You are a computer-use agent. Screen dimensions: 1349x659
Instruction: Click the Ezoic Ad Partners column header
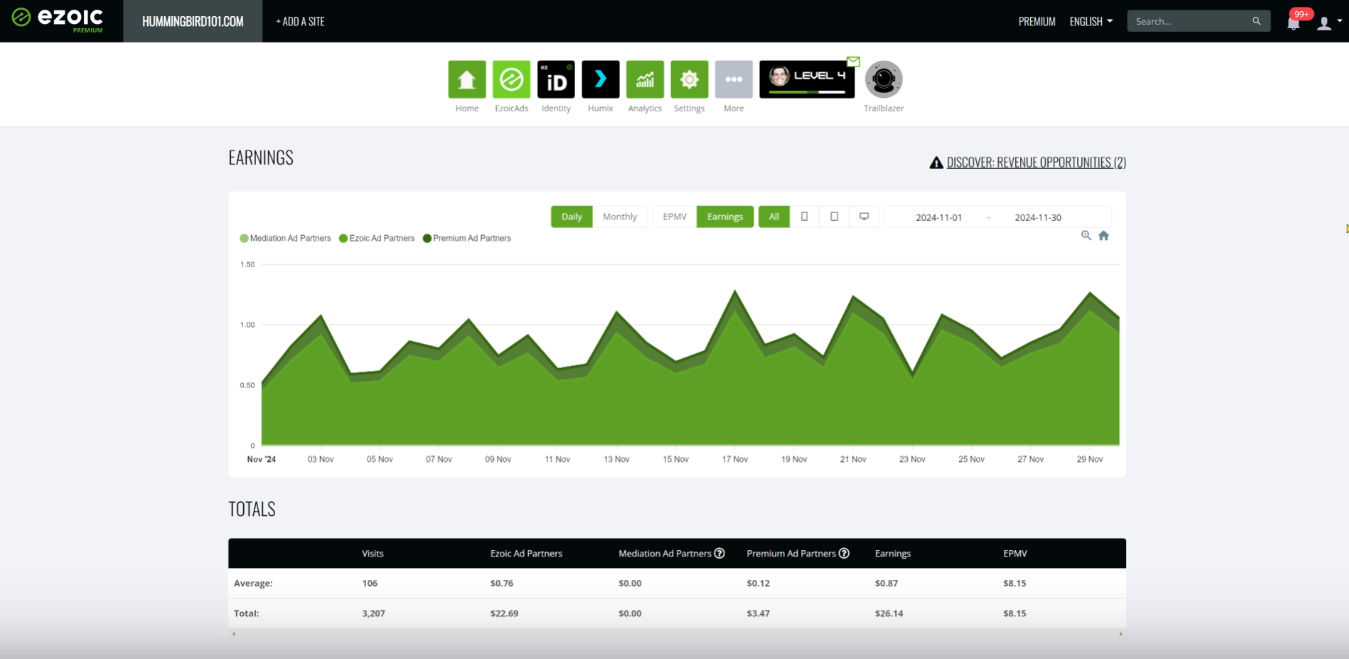tap(526, 553)
